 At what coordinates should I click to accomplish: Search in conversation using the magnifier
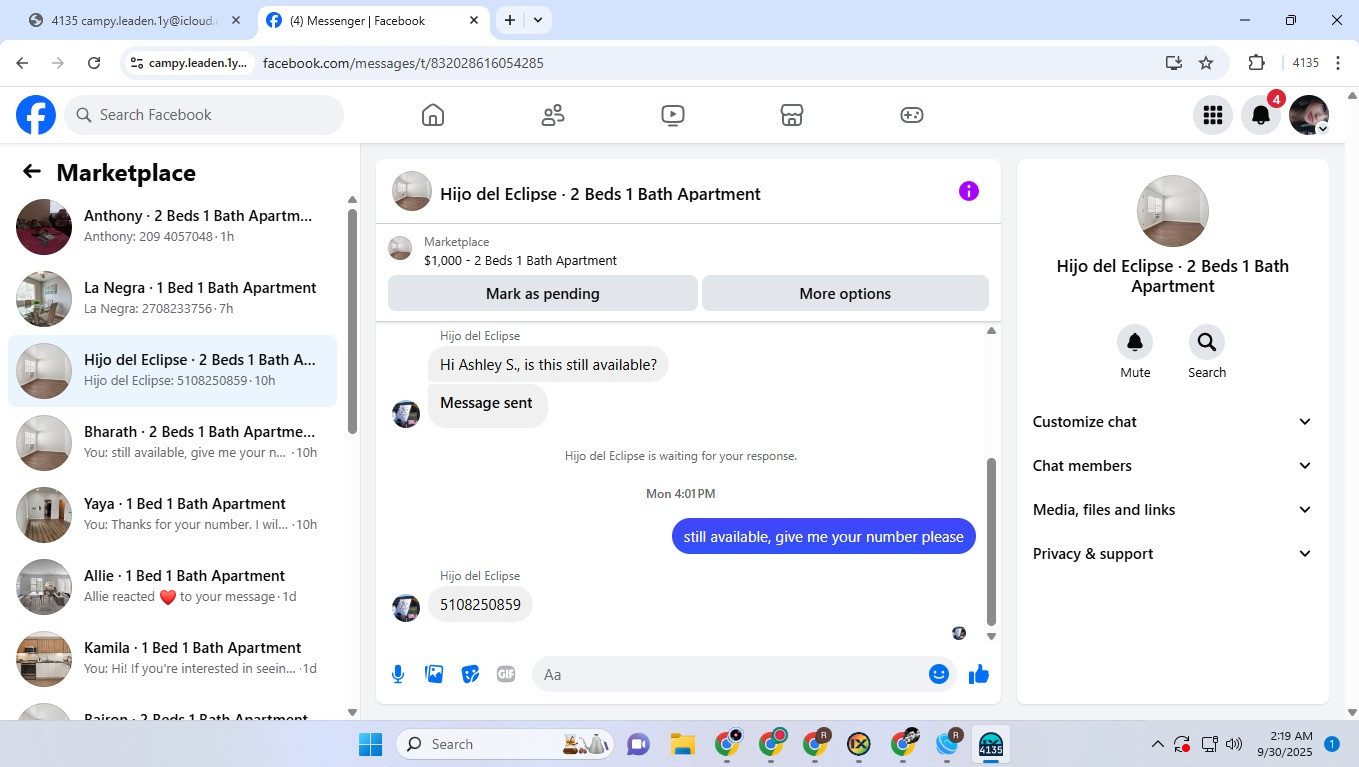tap(1207, 342)
